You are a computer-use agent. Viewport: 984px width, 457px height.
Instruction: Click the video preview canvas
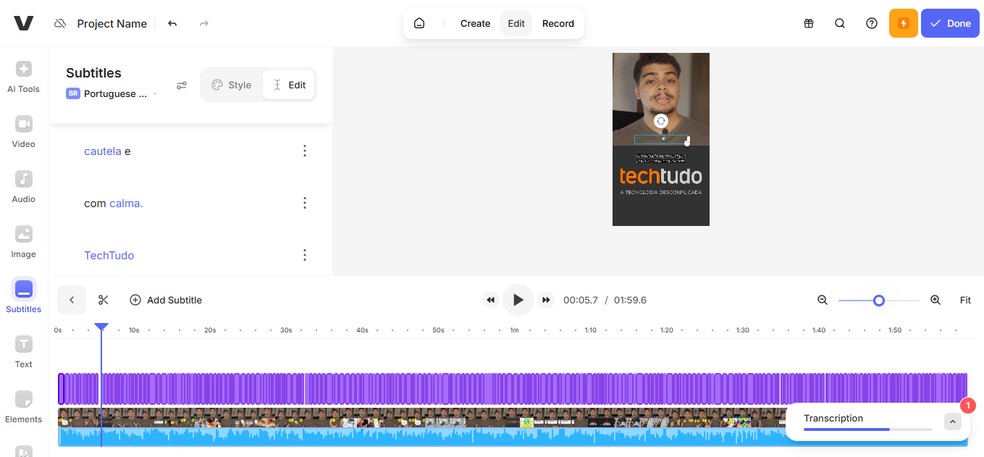[661, 139]
